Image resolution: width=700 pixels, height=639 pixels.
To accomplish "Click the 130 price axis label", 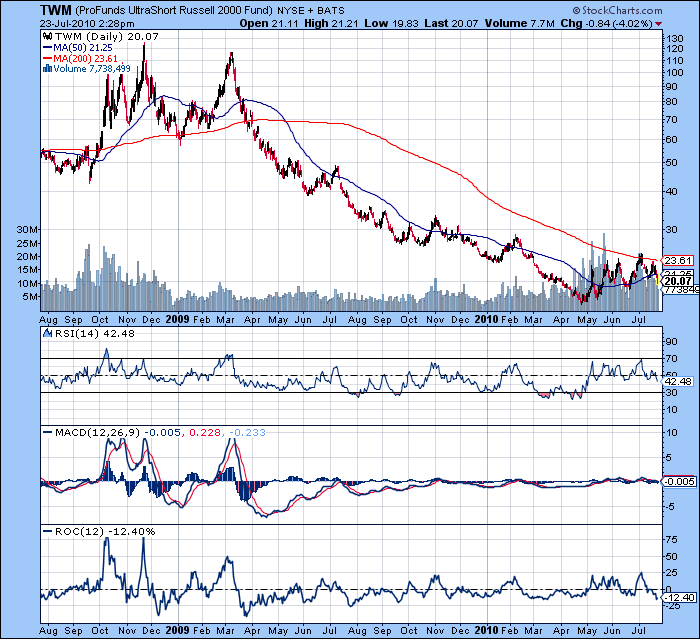I will tap(675, 39).
